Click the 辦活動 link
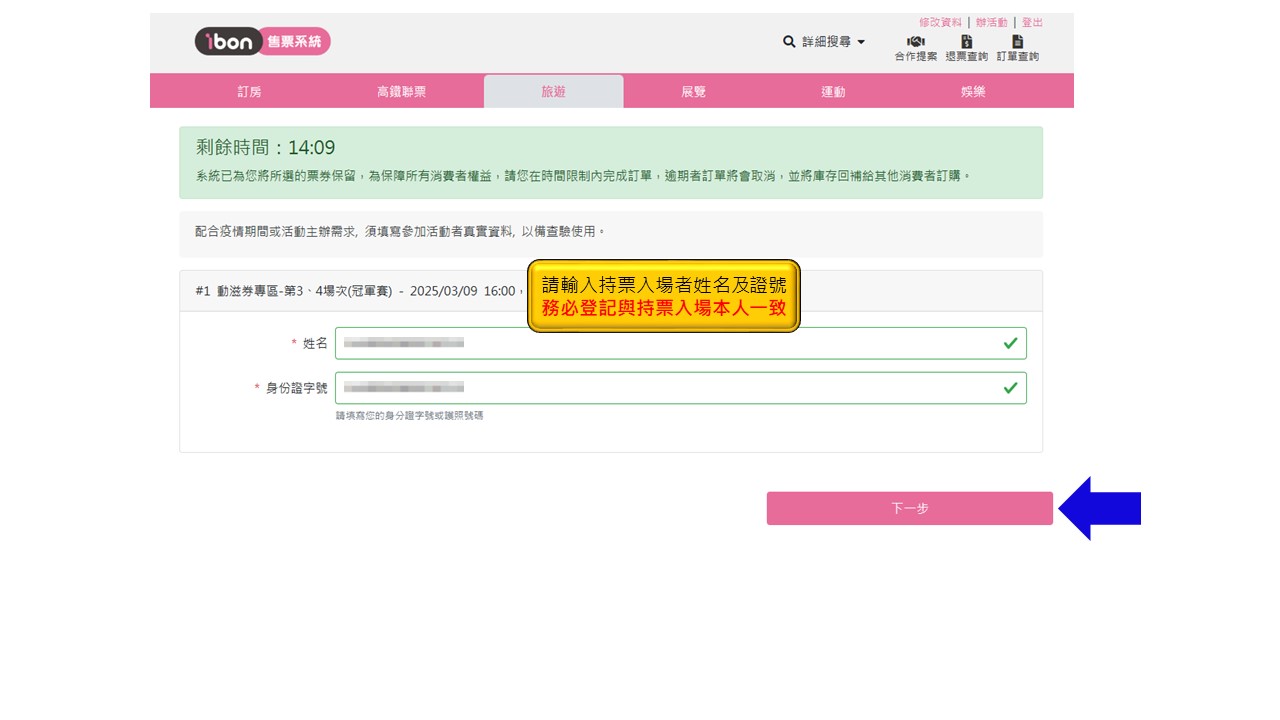Viewport: 1280px width, 720px height. click(x=991, y=22)
